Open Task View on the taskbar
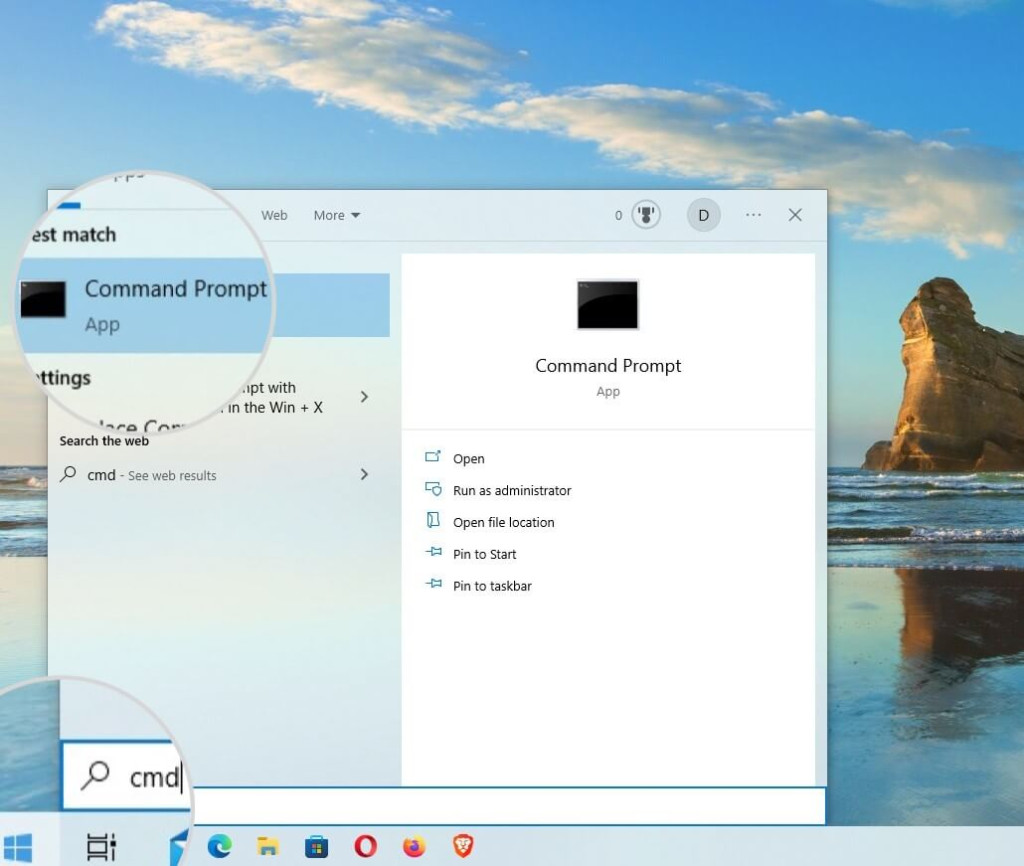1024x866 pixels. pos(101,847)
